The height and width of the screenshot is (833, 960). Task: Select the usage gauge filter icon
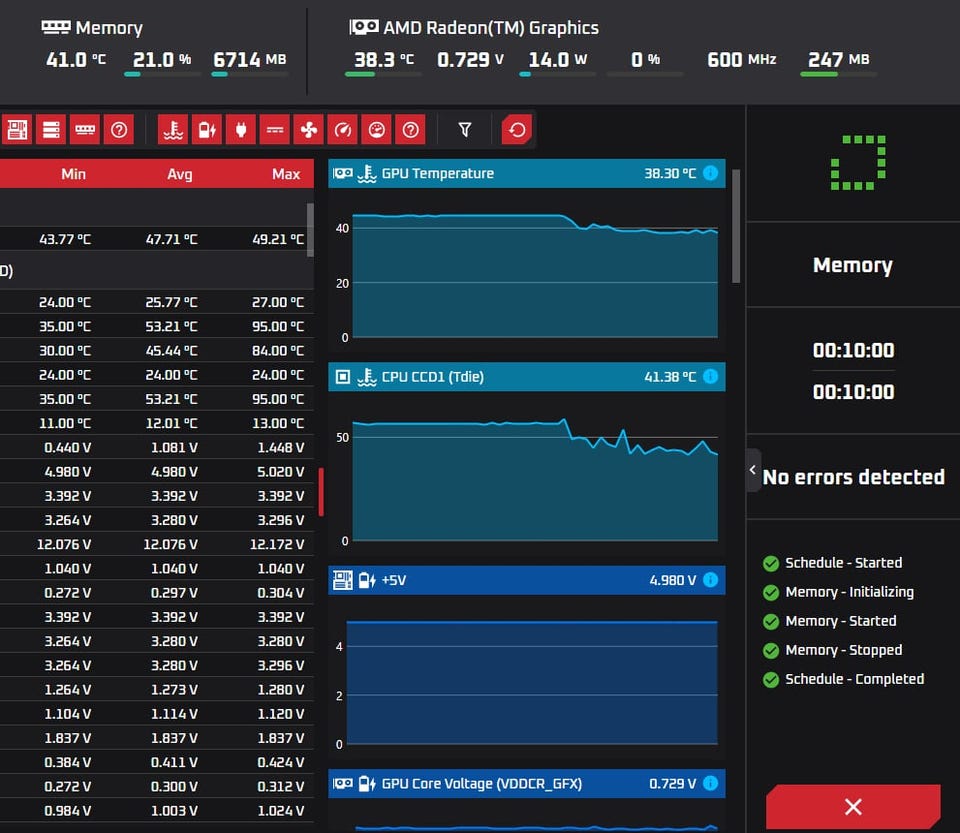point(377,130)
